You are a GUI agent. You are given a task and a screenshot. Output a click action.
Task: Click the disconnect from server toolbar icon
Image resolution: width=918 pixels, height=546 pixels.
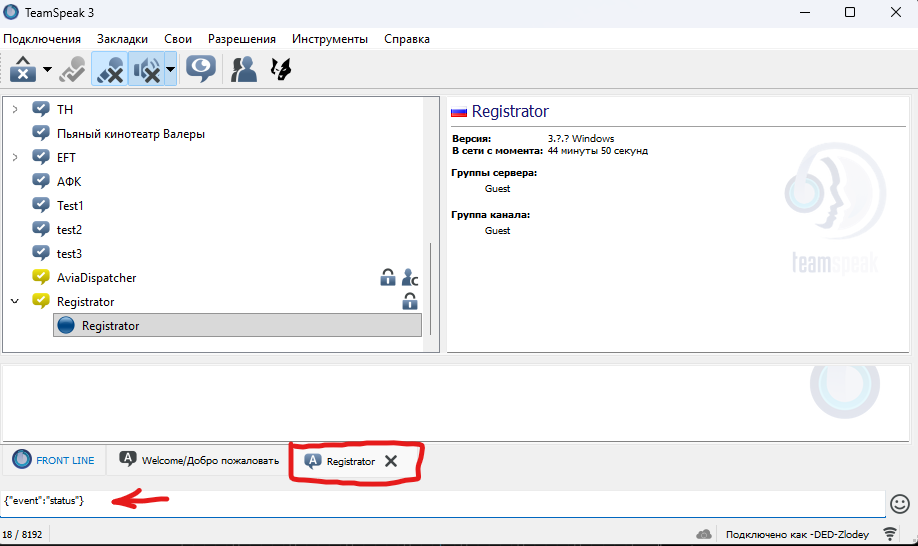pyautogui.click(x=23, y=69)
